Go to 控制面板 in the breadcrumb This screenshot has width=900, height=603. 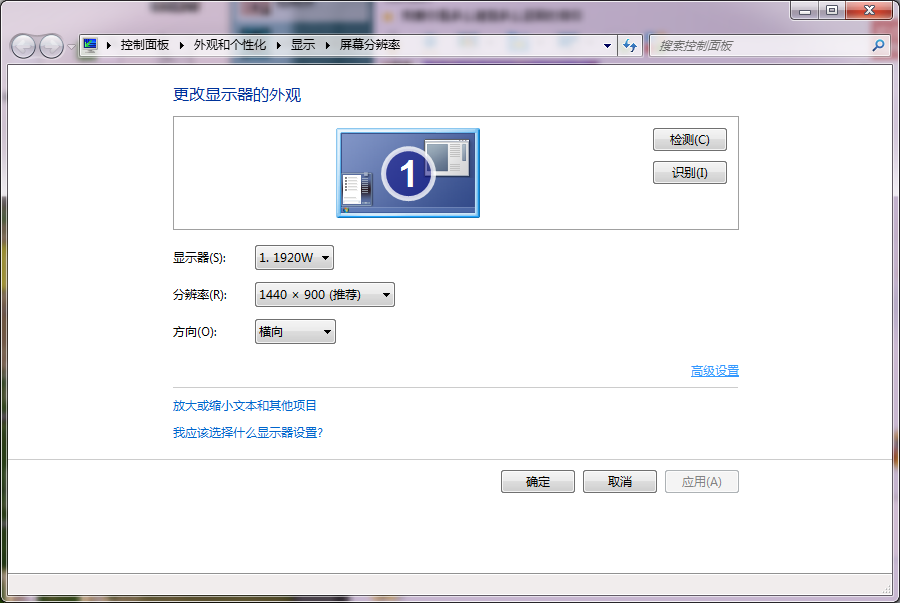144,45
